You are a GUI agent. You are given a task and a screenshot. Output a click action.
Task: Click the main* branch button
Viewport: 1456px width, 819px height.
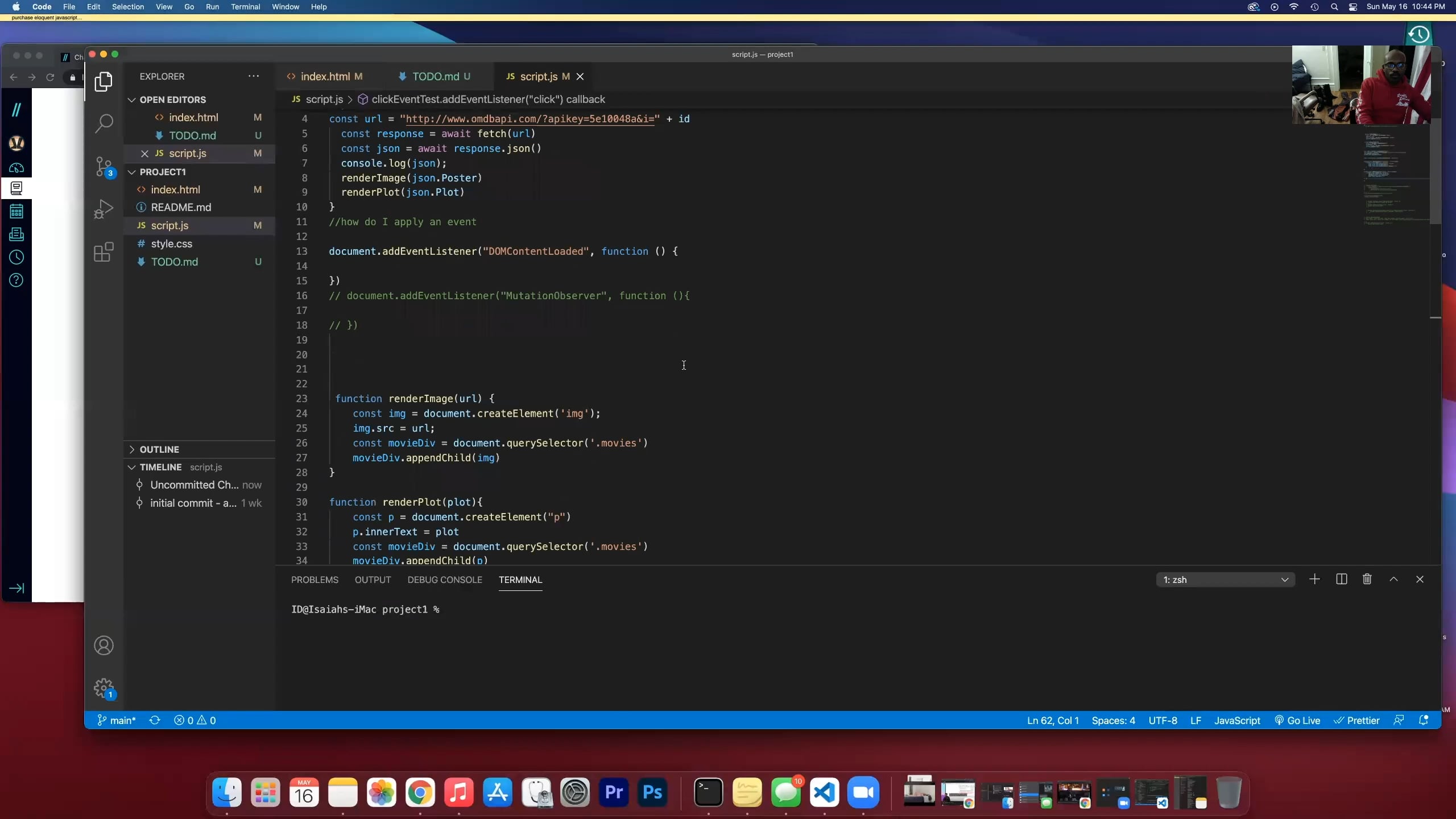coord(117,720)
